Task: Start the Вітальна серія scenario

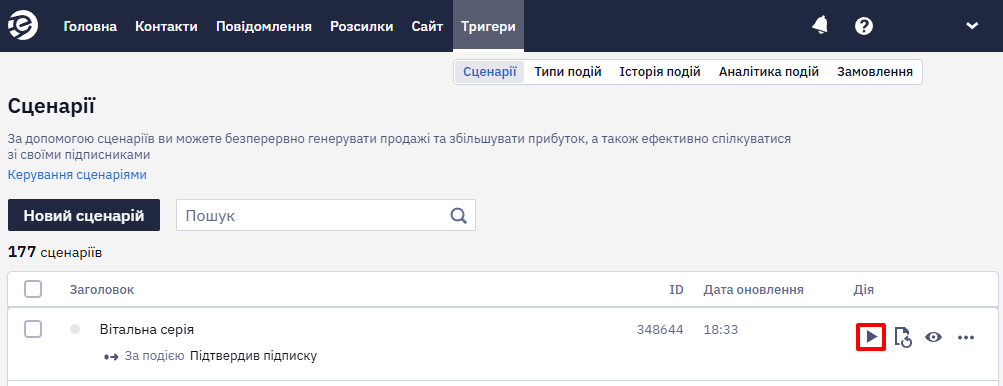Action: (x=871, y=337)
